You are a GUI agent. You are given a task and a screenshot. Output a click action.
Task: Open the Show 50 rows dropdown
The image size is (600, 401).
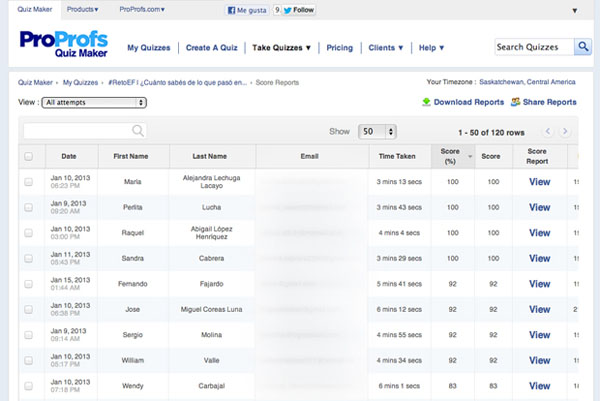click(x=377, y=132)
